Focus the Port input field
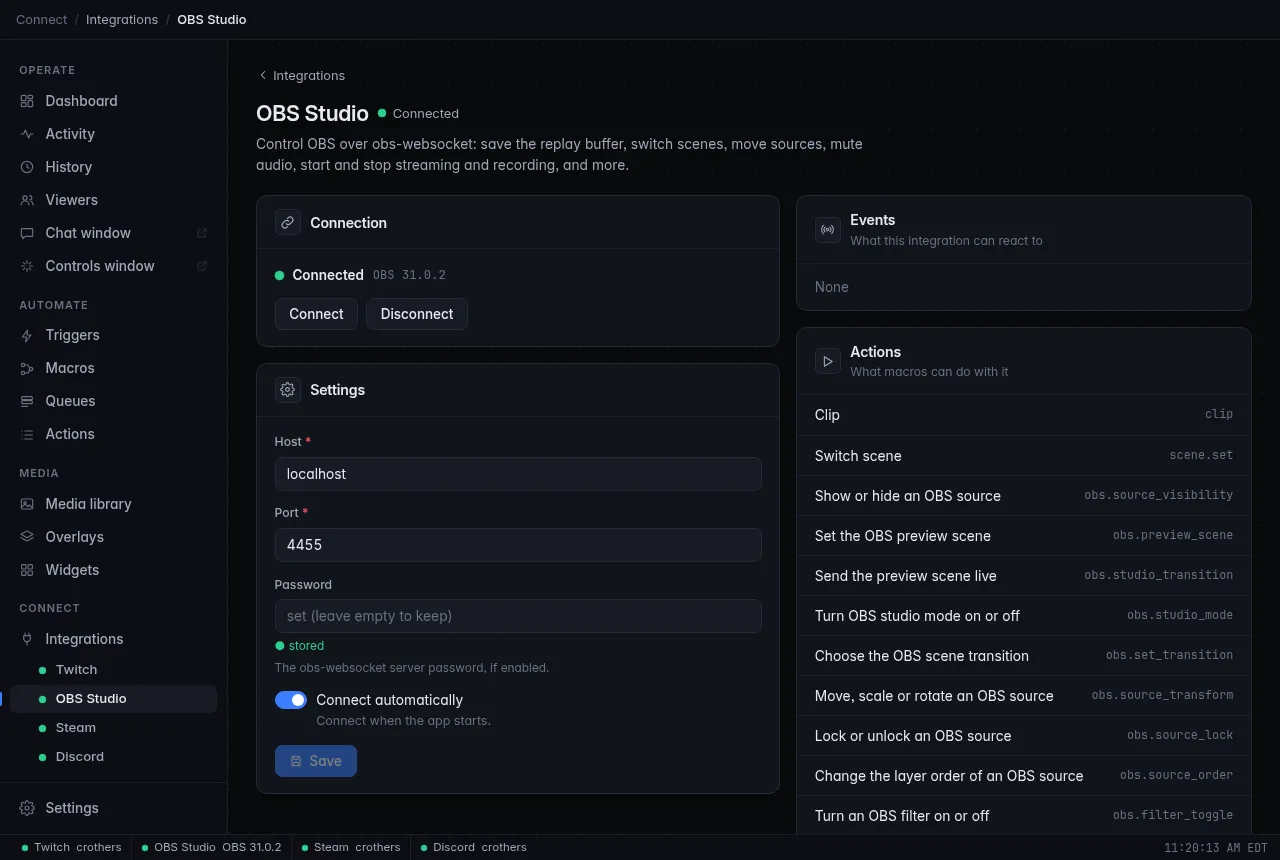 [518, 545]
